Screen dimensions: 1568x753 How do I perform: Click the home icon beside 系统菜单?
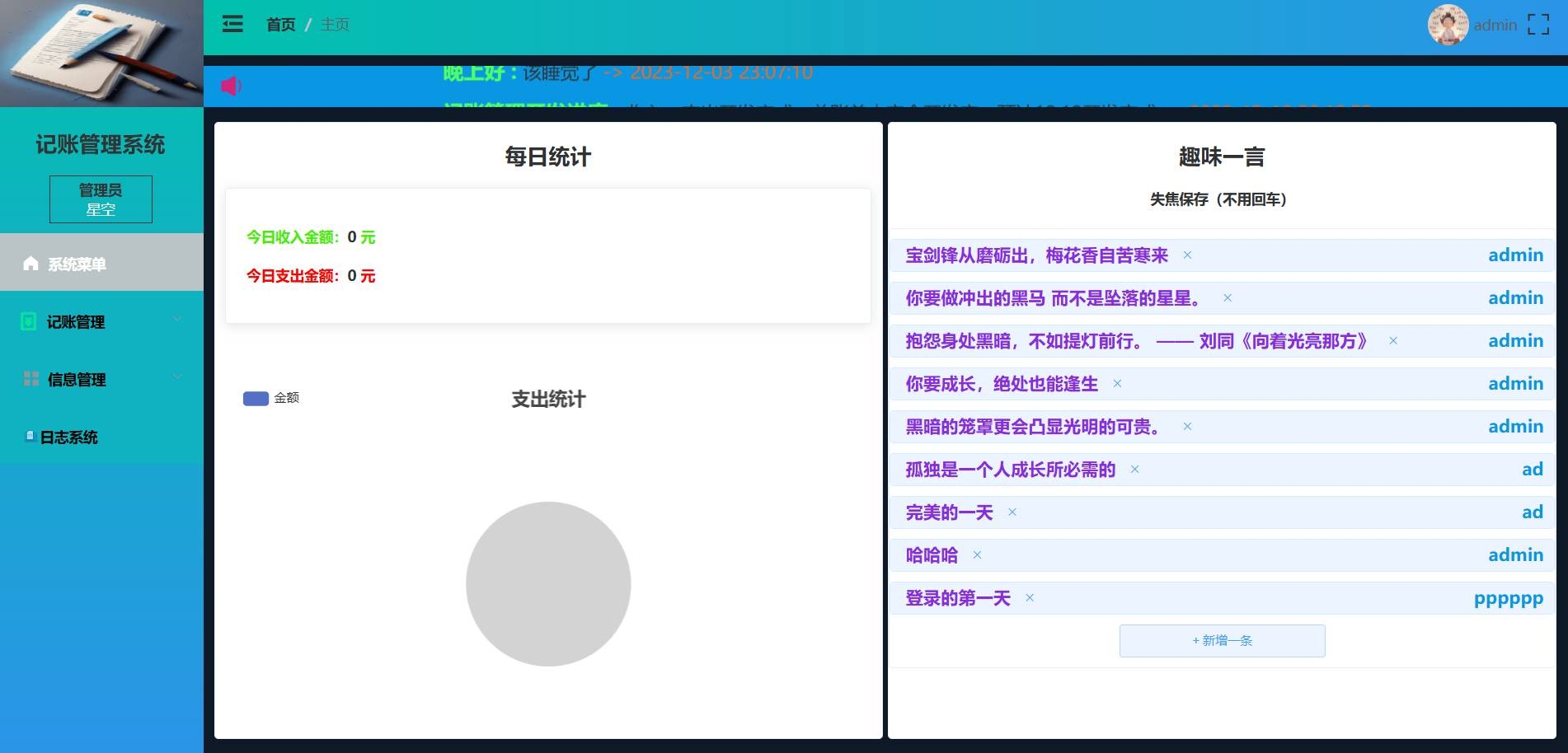31,264
